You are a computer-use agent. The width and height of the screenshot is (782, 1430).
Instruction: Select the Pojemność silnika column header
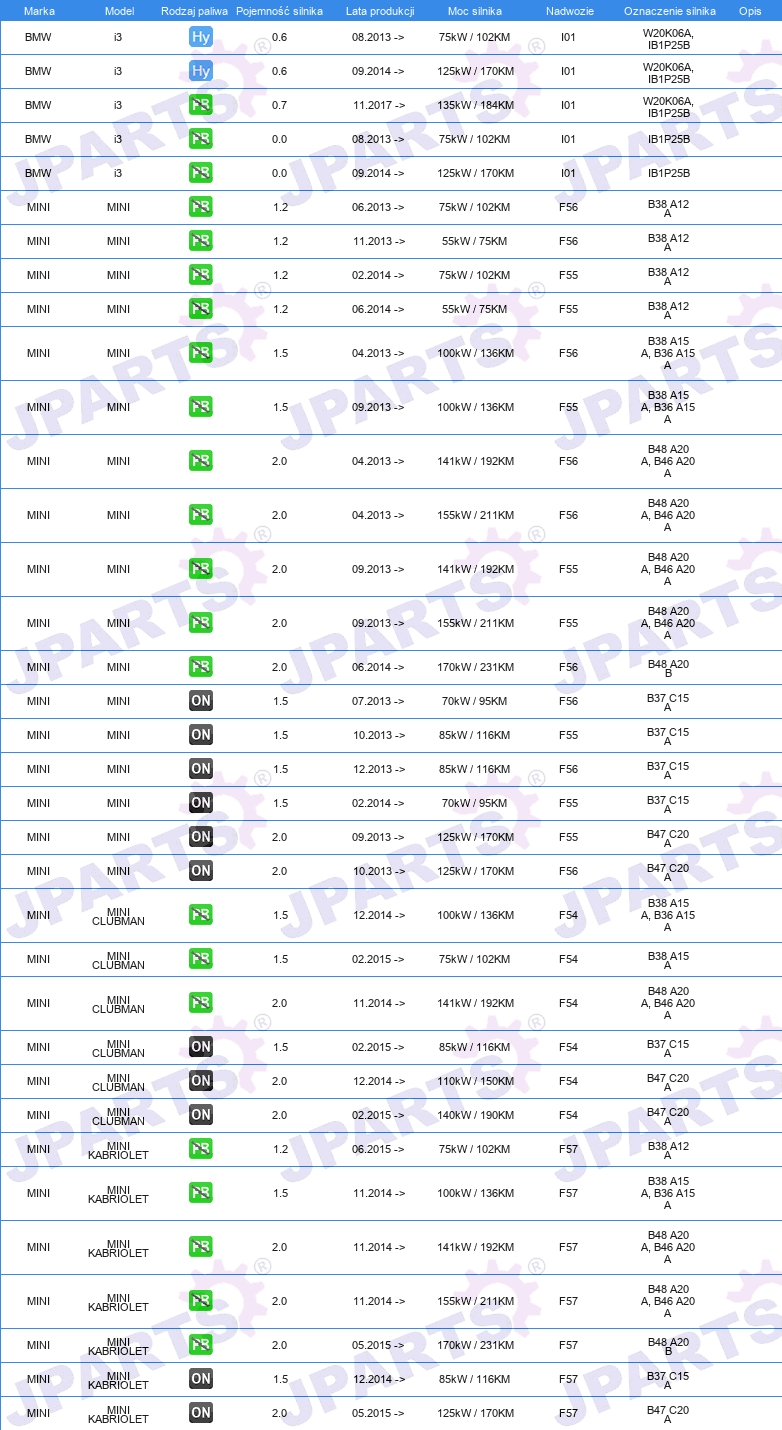(x=280, y=11)
